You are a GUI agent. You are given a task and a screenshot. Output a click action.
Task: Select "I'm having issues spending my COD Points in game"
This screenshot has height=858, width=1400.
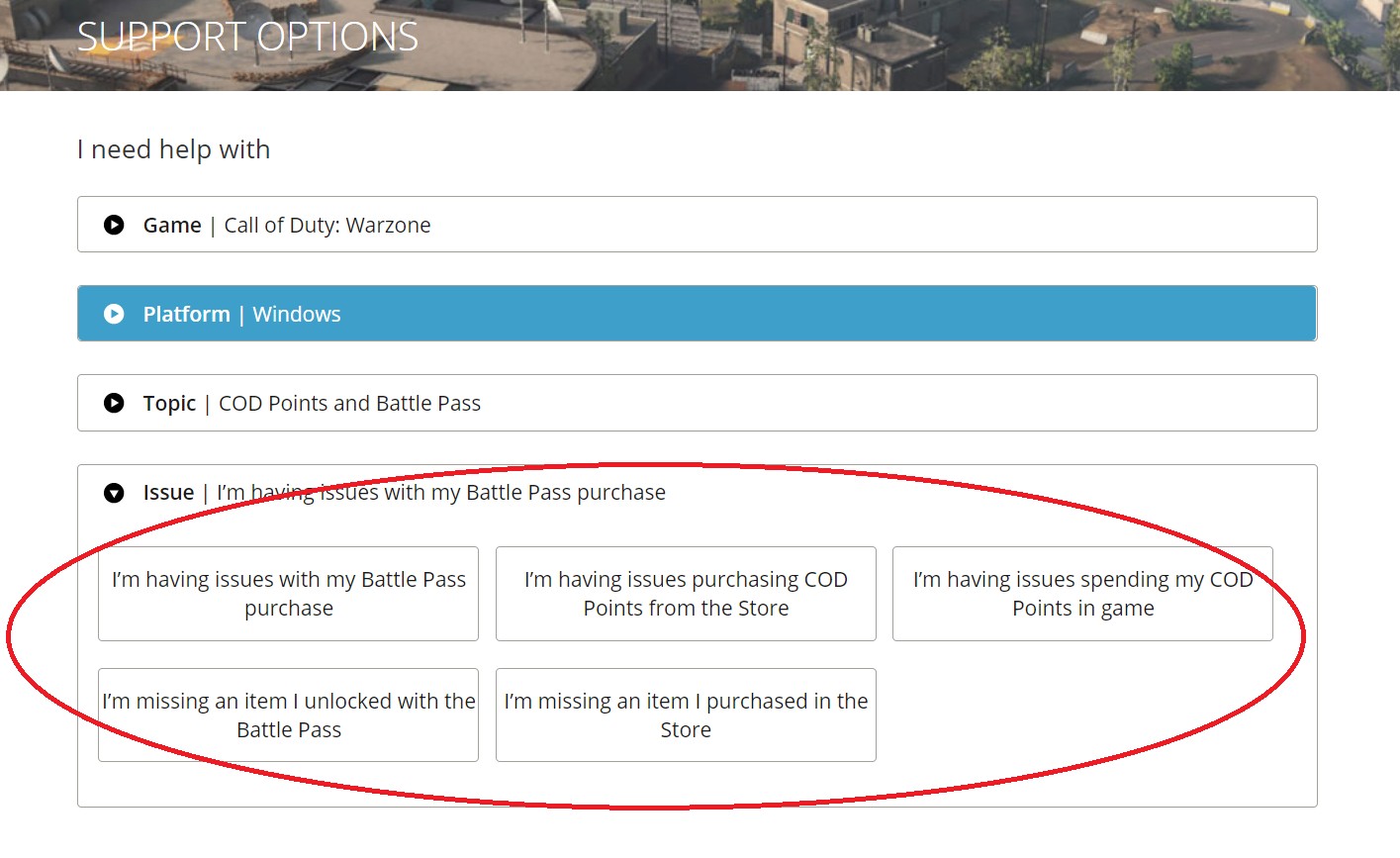(x=1082, y=594)
